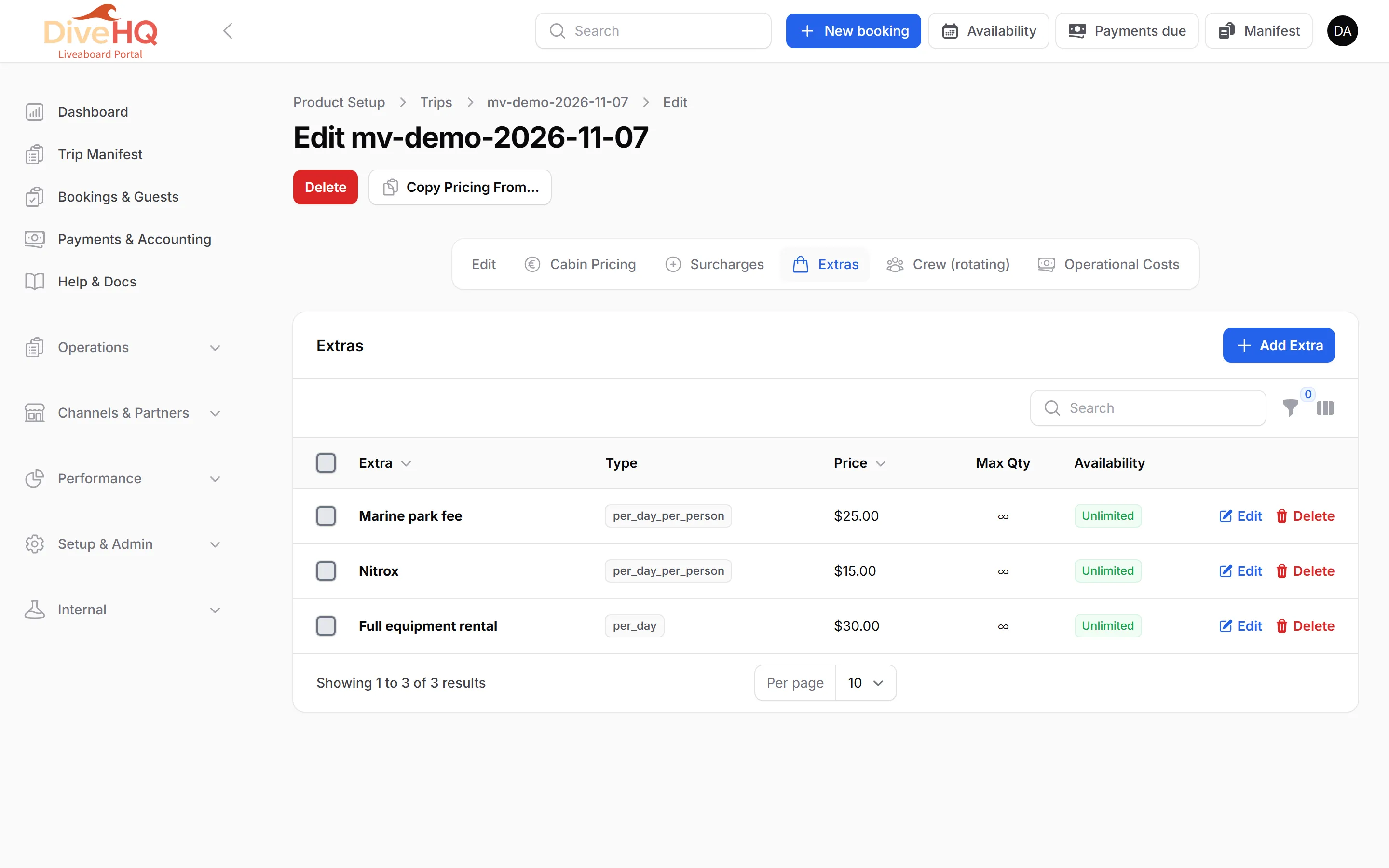Delete the Full equipment rental extra

pos(1305,626)
